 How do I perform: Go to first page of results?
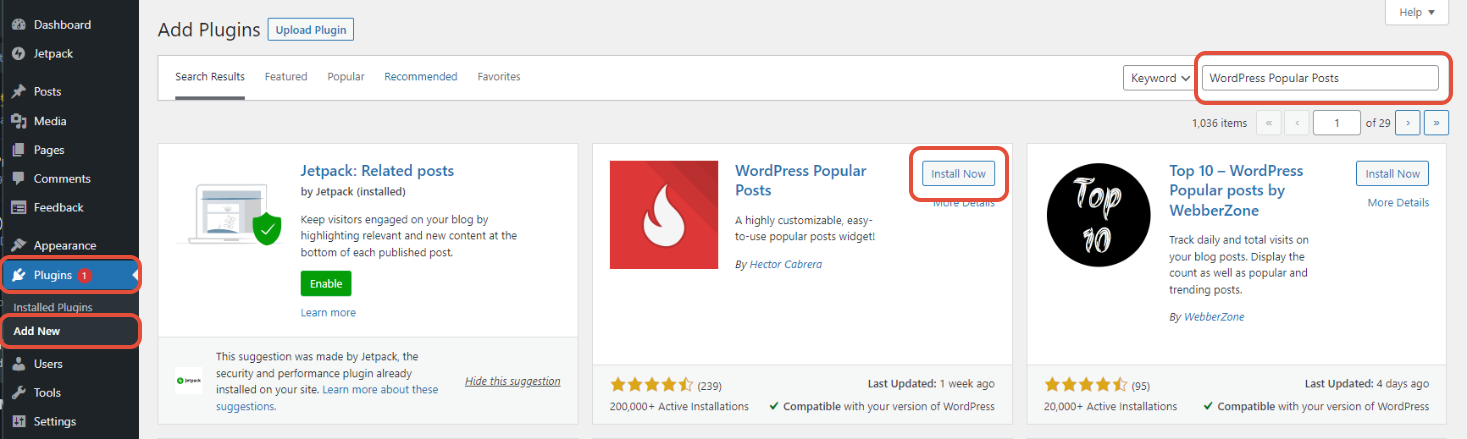coord(1269,122)
